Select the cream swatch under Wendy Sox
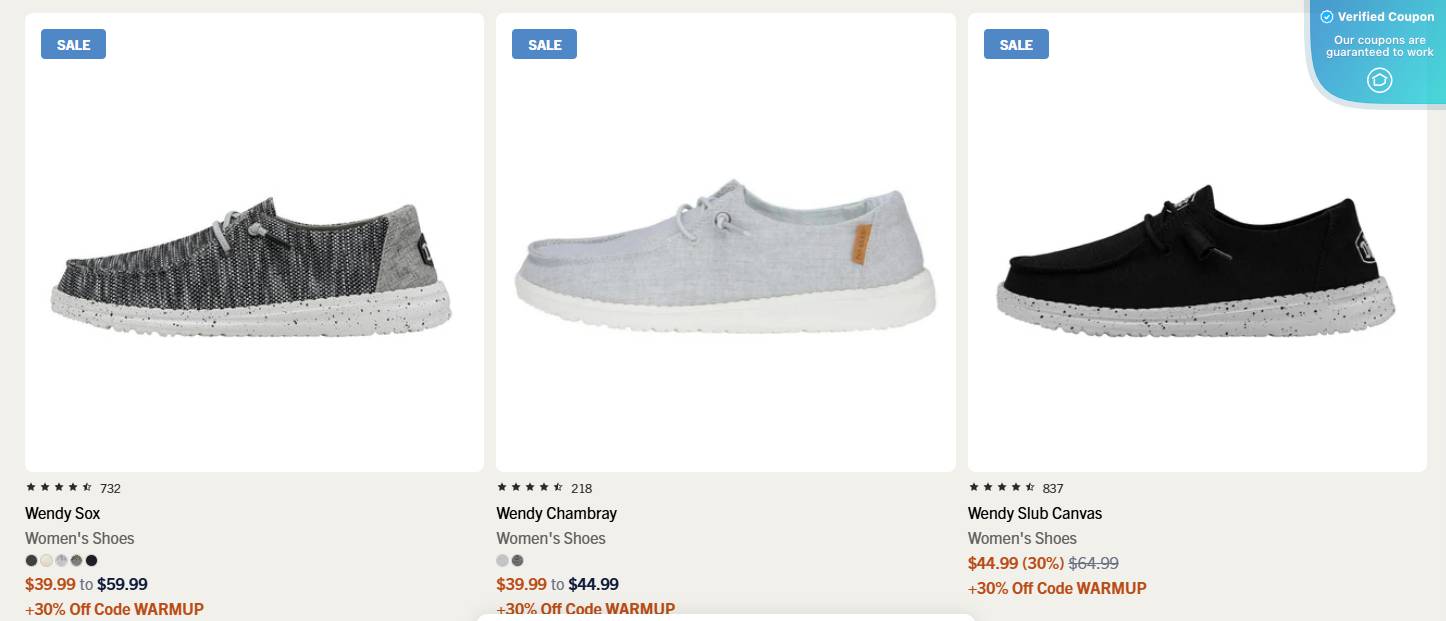Image resolution: width=1446 pixels, height=621 pixels. [x=46, y=560]
